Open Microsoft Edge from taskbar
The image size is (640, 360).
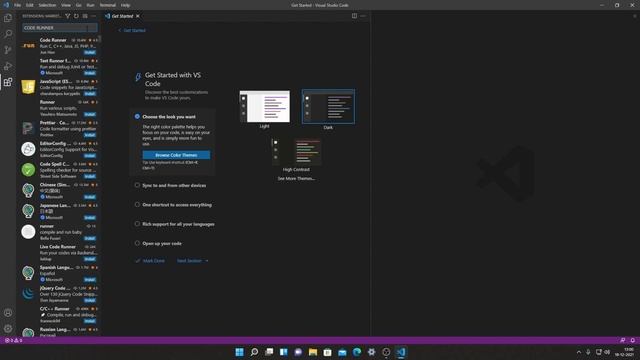[x=357, y=352]
